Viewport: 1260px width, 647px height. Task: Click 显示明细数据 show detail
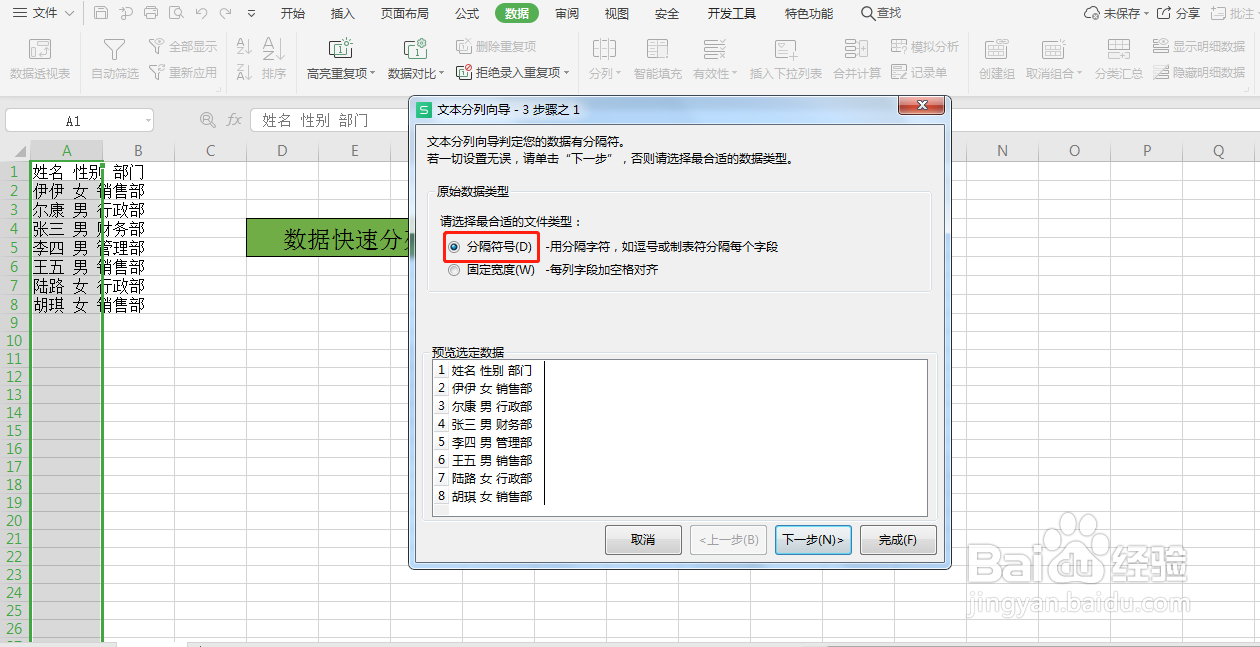[1199, 46]
